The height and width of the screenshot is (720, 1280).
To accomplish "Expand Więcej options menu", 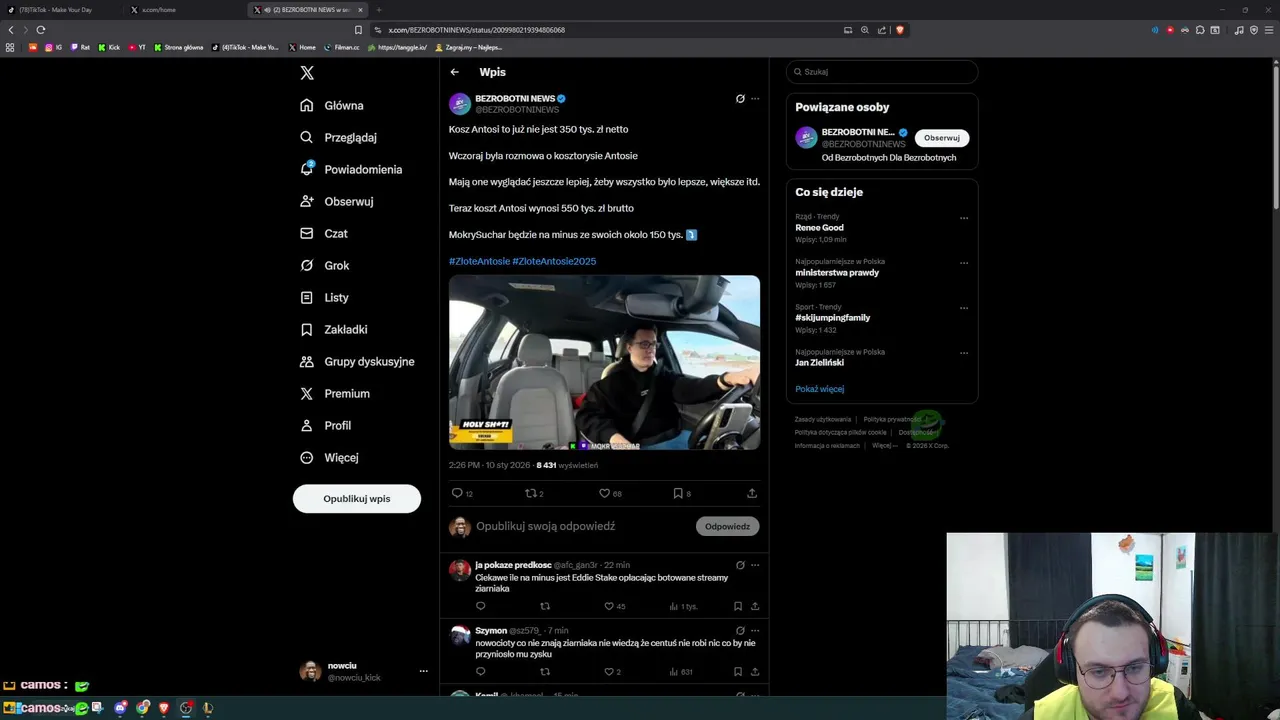I will pos(329,457).
